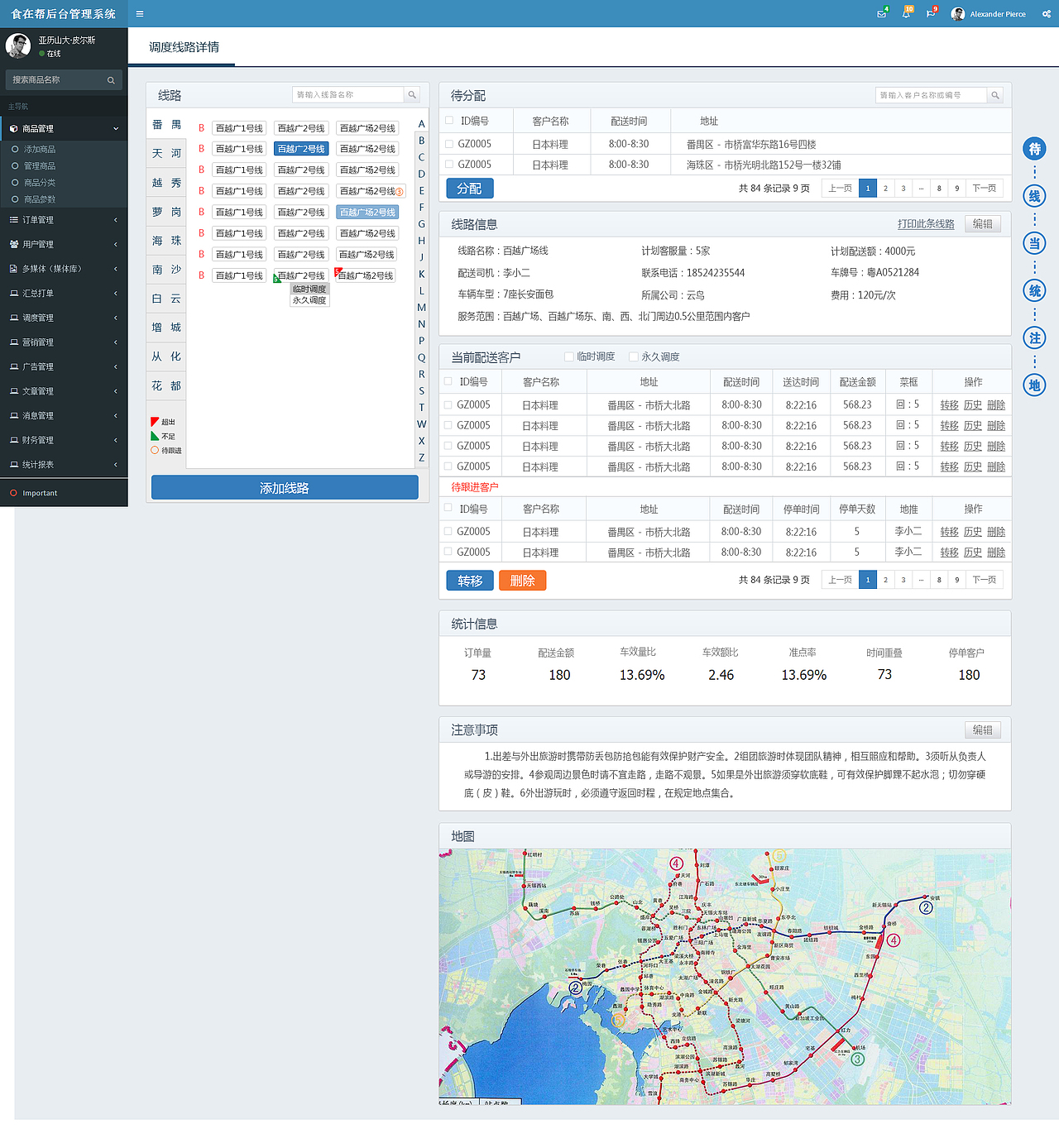
Task: Check the second GZ0005 row with 海珠区 address
Action: pyautogui.click(x=449, y=165)
